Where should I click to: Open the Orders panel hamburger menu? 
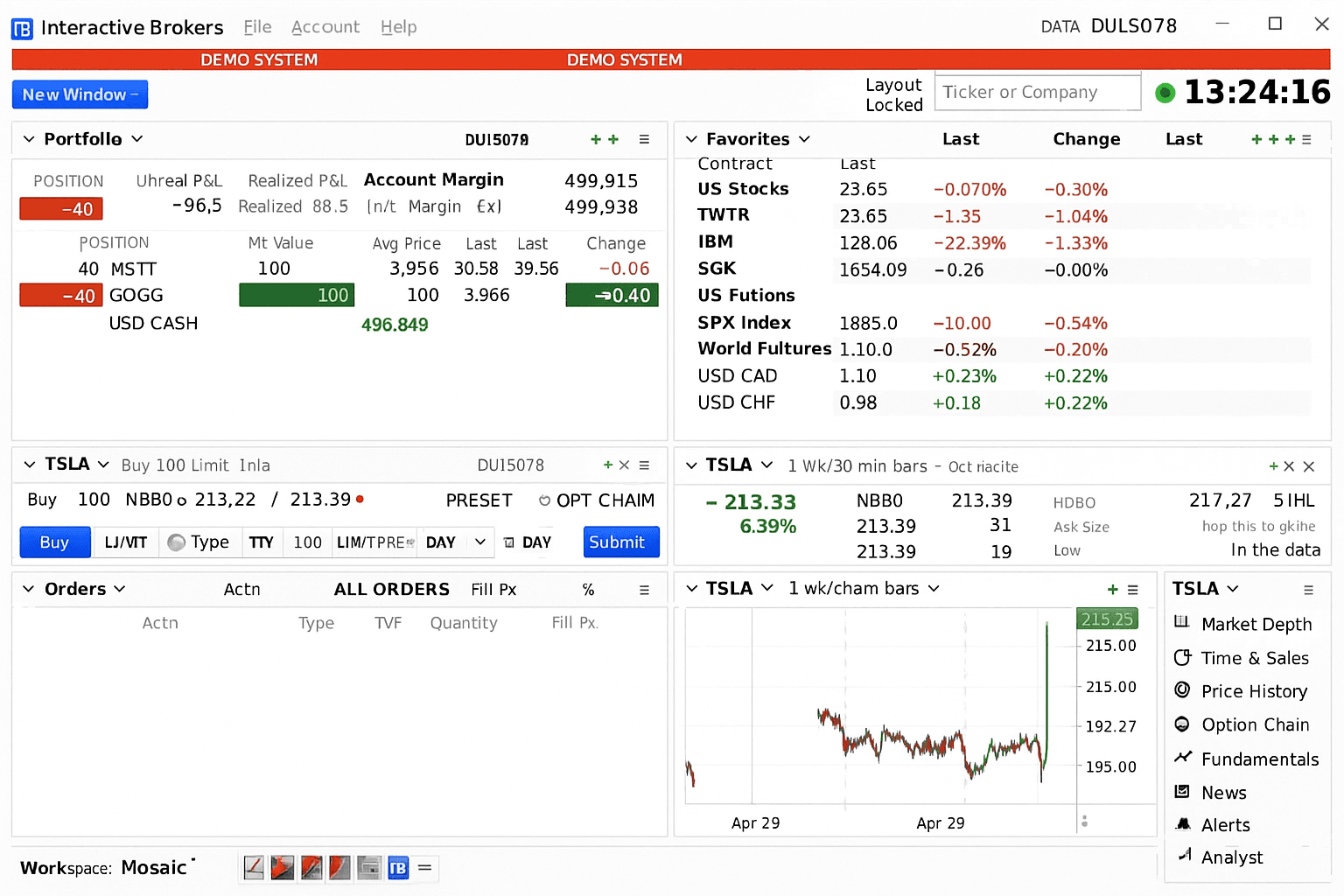coord(644,590)
